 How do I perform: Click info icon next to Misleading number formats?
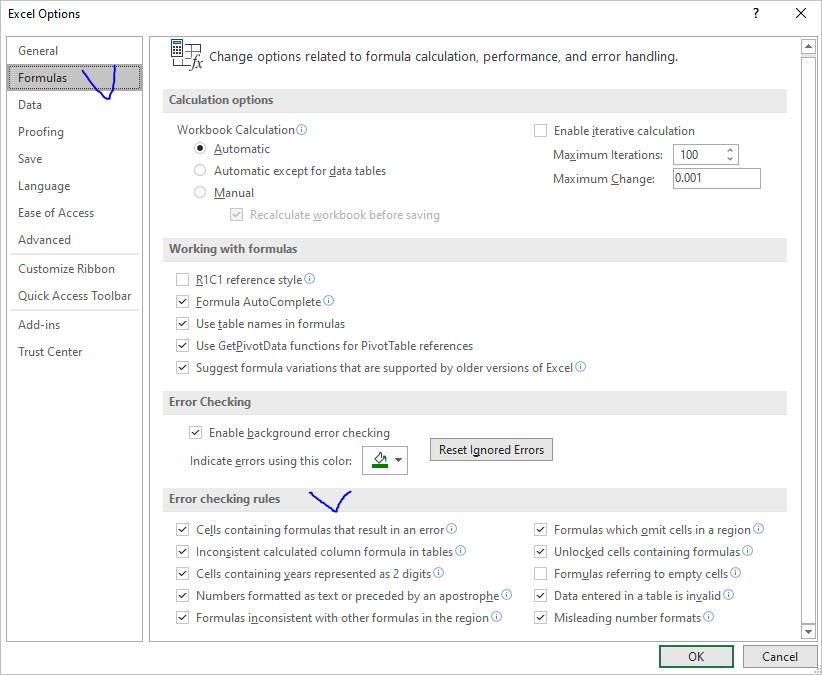tap(708, 617)
